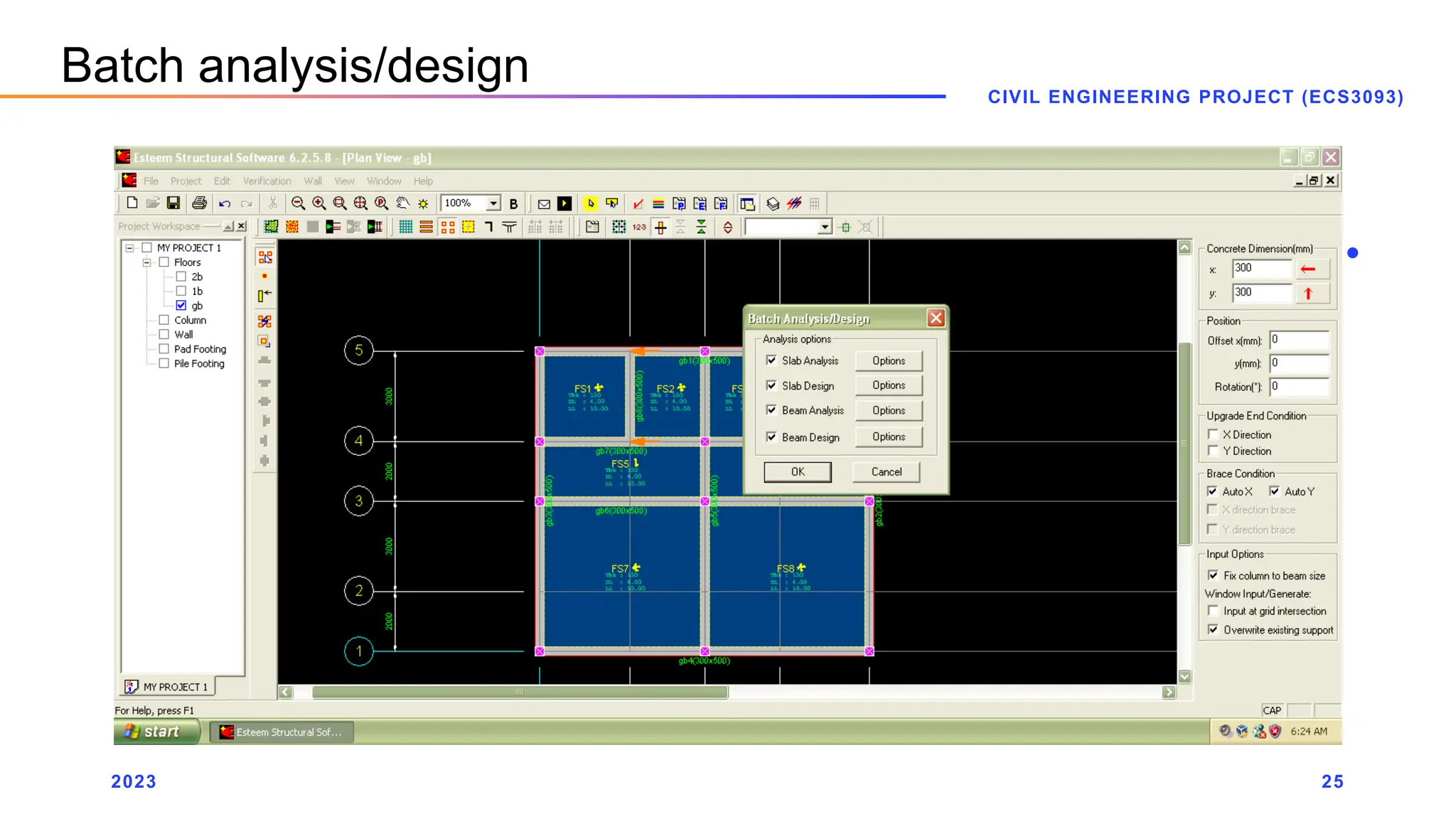The width and height of the screenshot is (1456, 819).
Task: Click the yellow bar with arrow icon
Action: (x=264, y=295)
